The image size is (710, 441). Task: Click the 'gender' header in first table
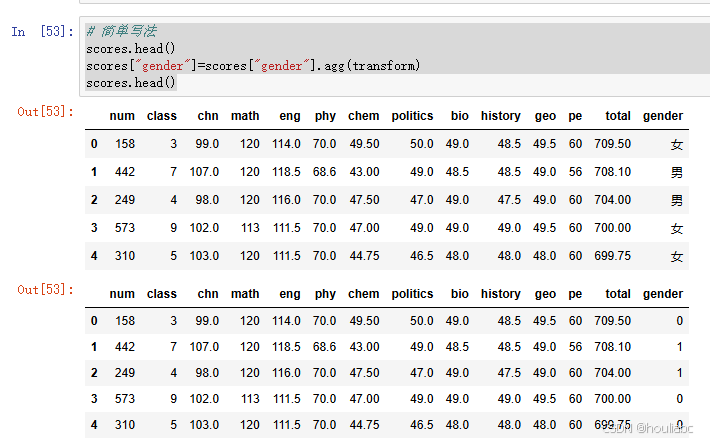click(662, 116)
